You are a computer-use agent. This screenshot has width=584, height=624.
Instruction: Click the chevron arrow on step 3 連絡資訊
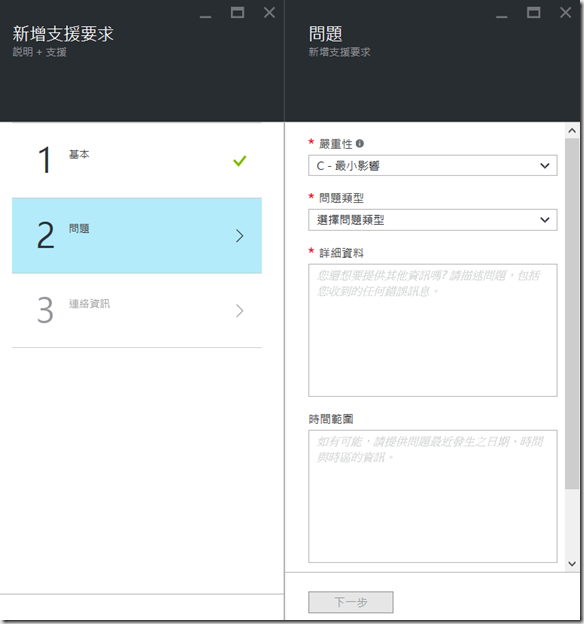(239, 311)
